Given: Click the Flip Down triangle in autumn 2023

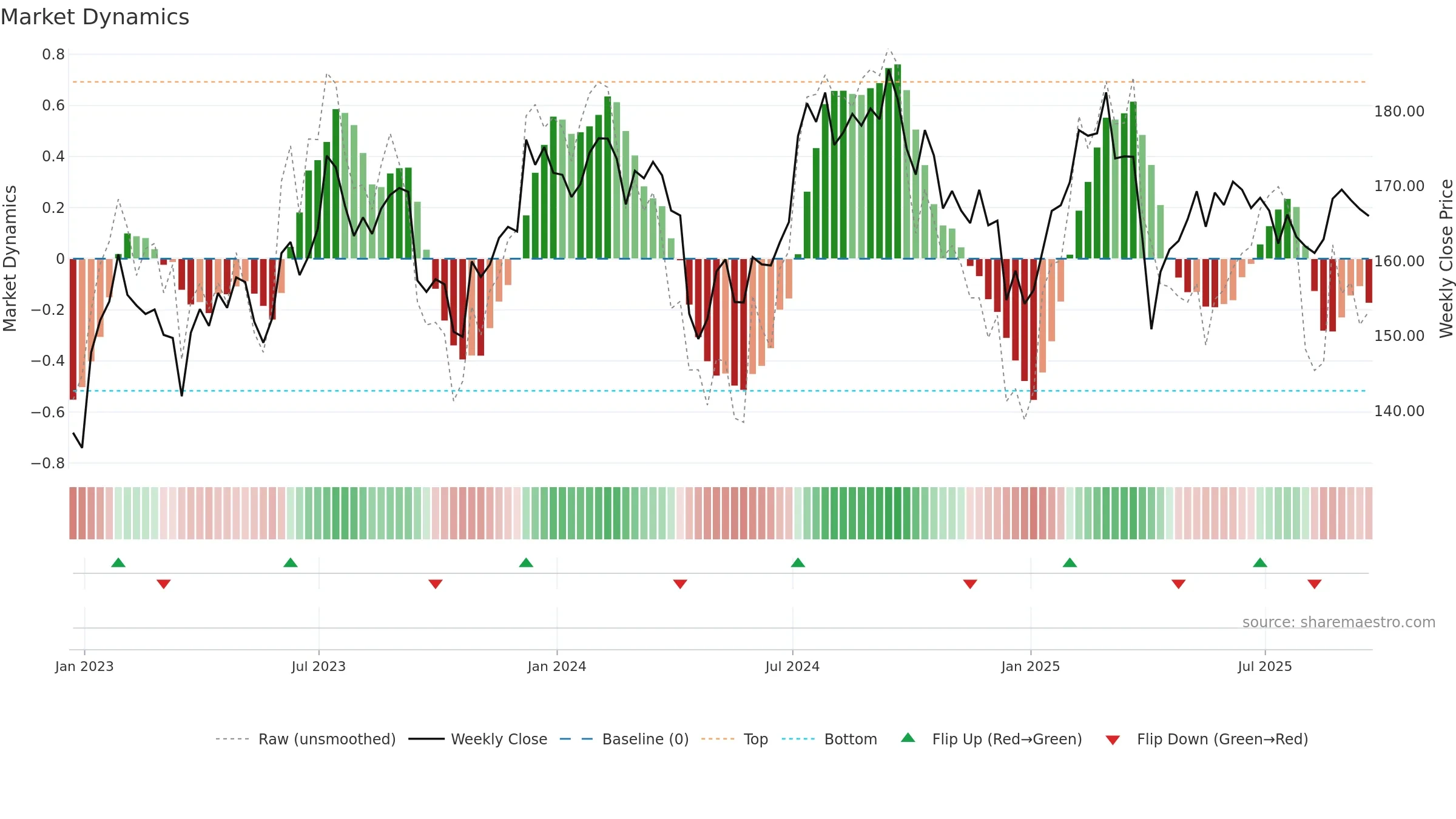Looking at the screenshot, I should click(436, 584).
